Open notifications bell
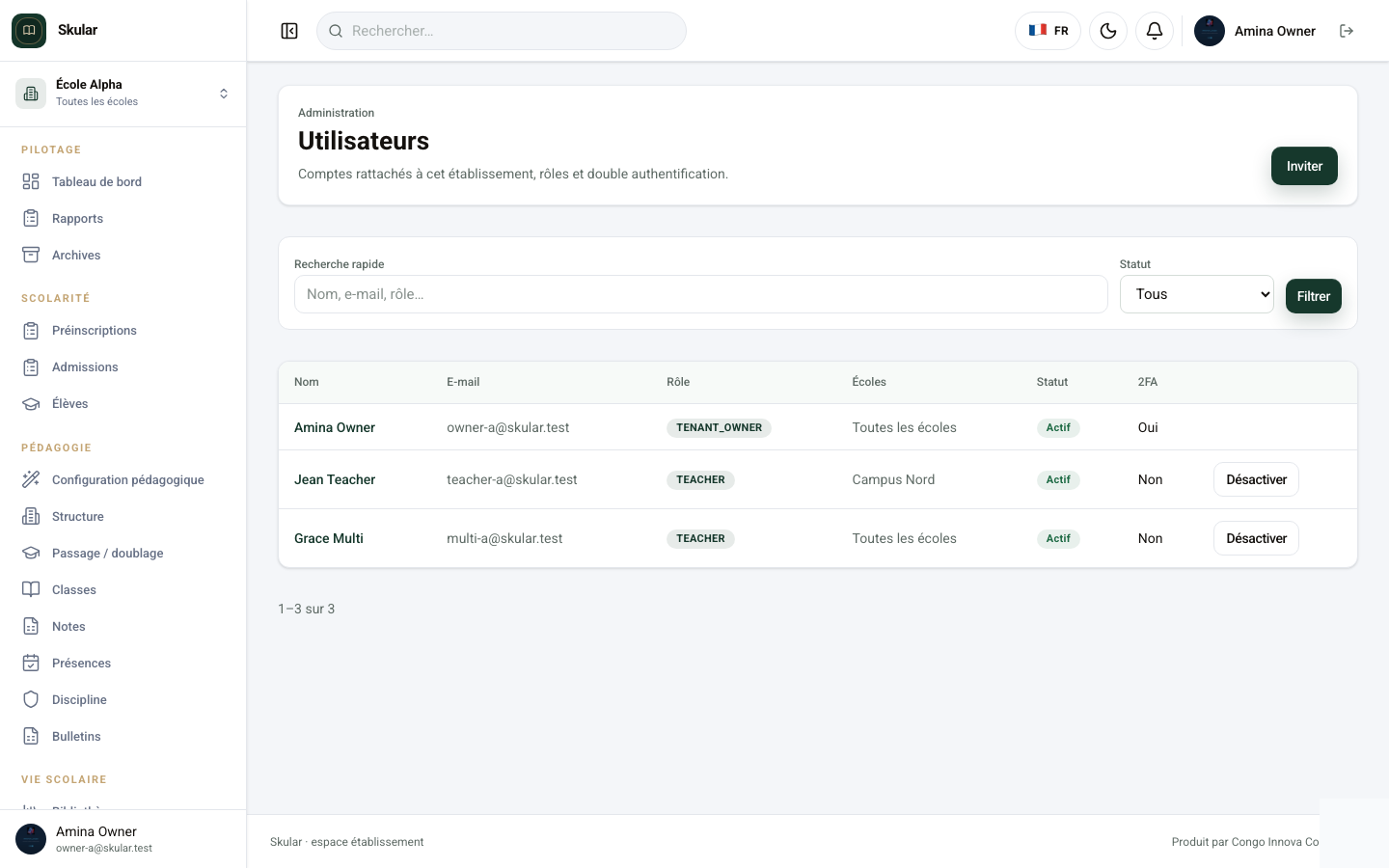Image resolution: width=1389 pixels, height=868 pixels. 1155,31
